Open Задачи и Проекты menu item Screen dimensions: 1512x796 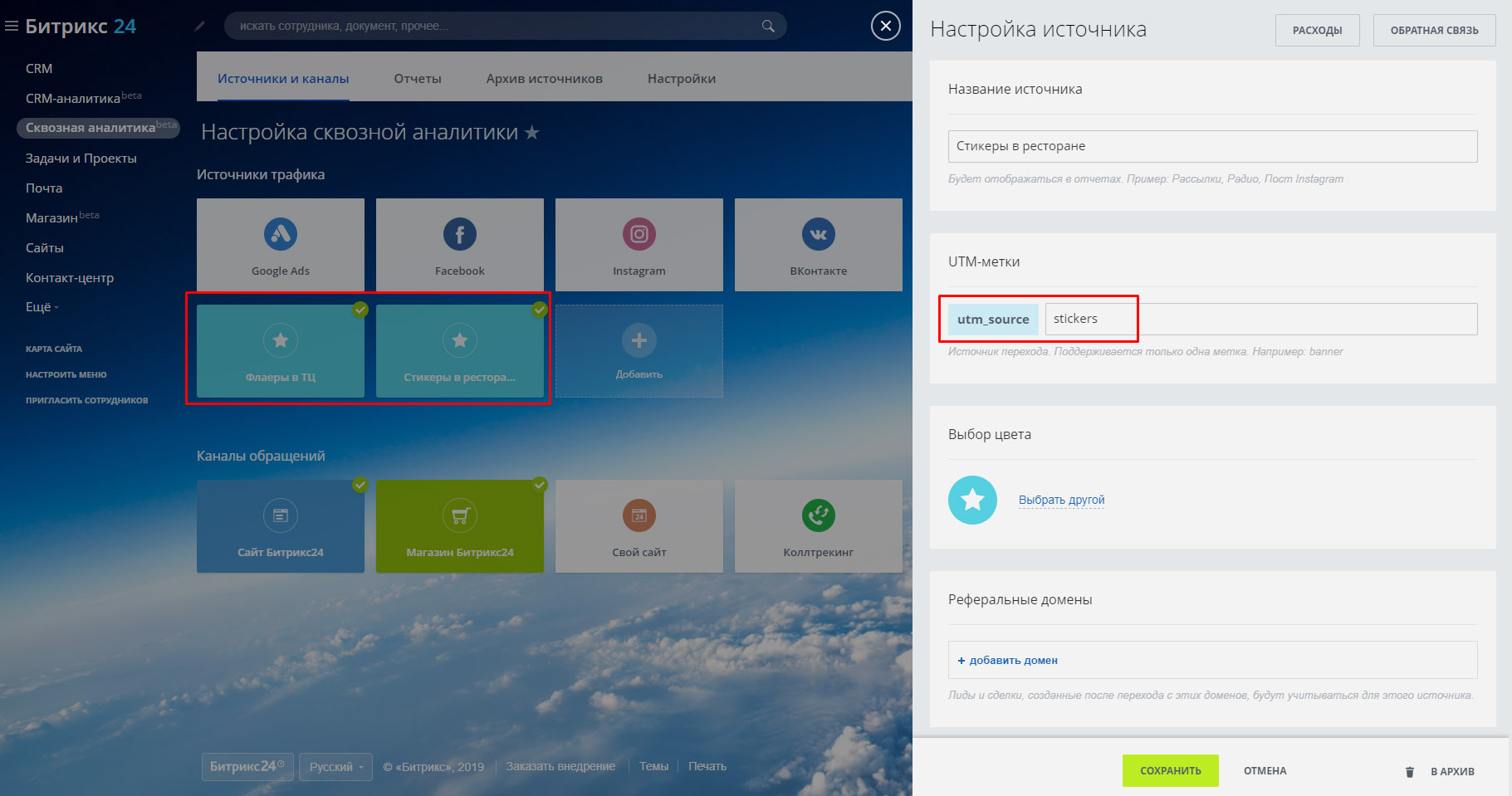click(81, 159)
